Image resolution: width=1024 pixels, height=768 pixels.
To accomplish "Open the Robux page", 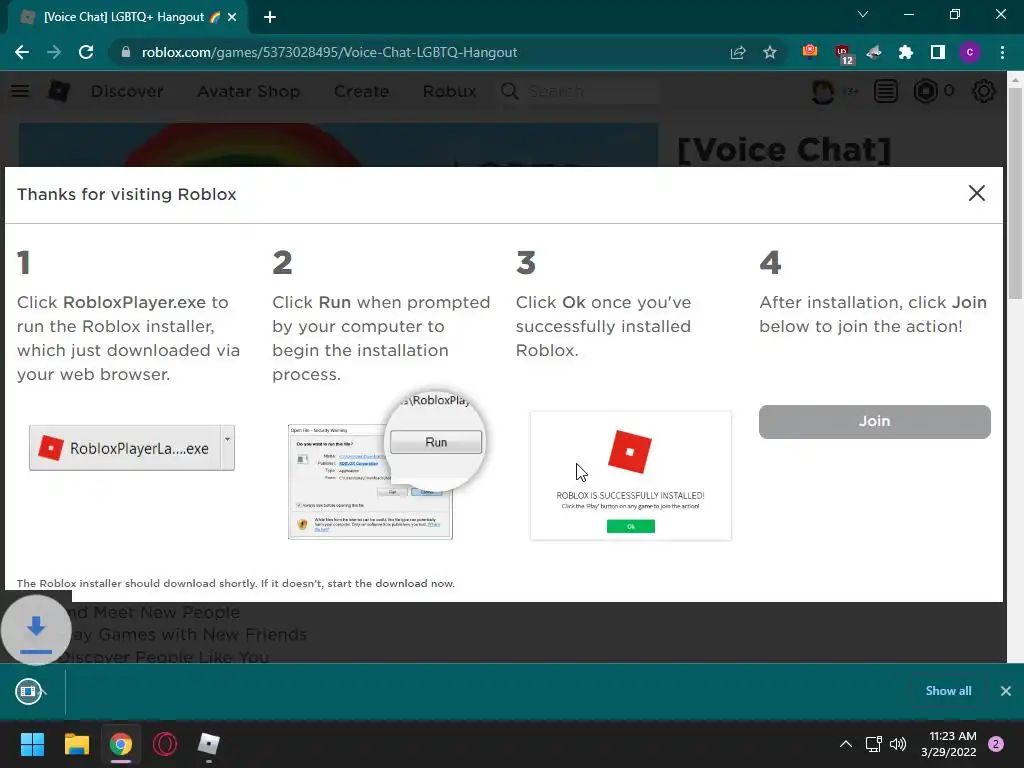I will (449, 91).
